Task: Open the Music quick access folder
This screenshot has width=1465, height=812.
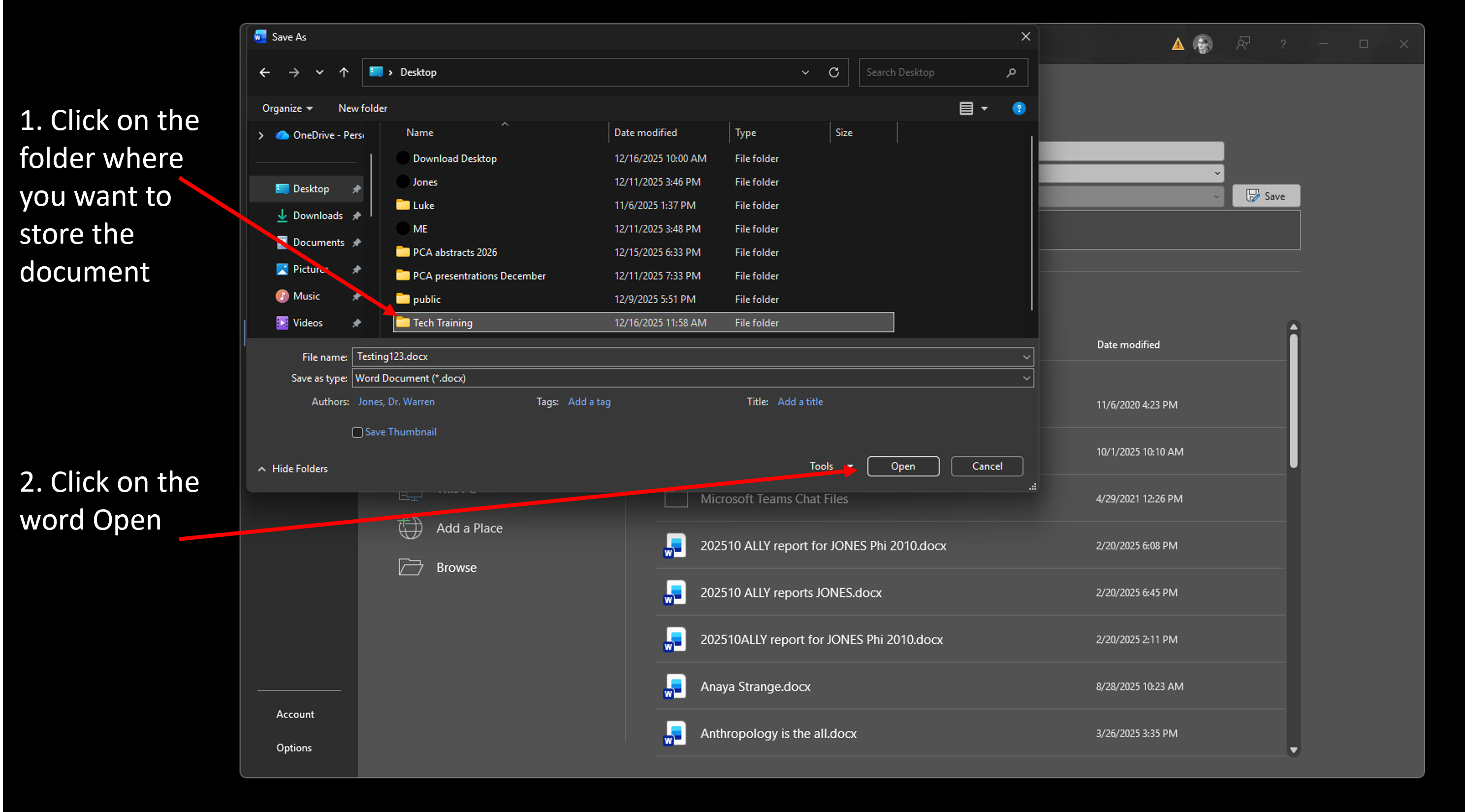Action: coord(306,296)
